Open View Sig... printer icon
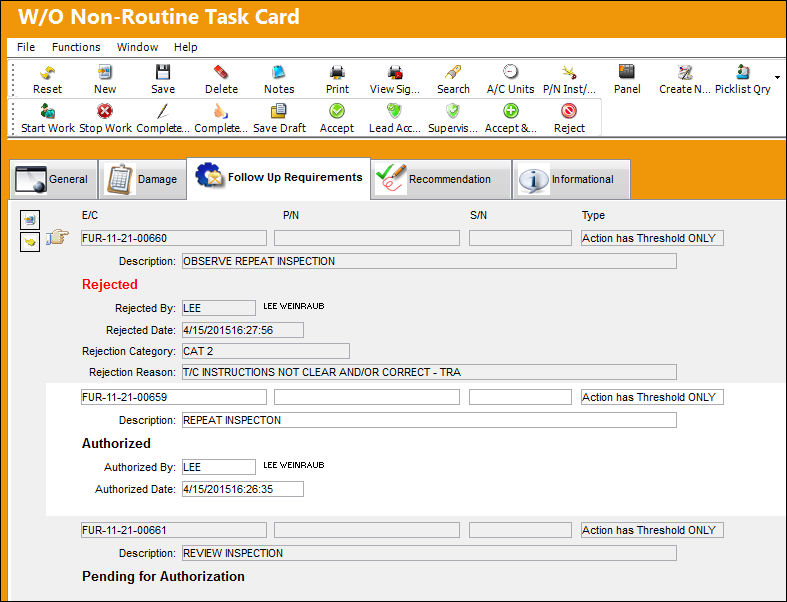Viewport: 787px width, 602px height. pyautogui.click(x=395, y=73)
